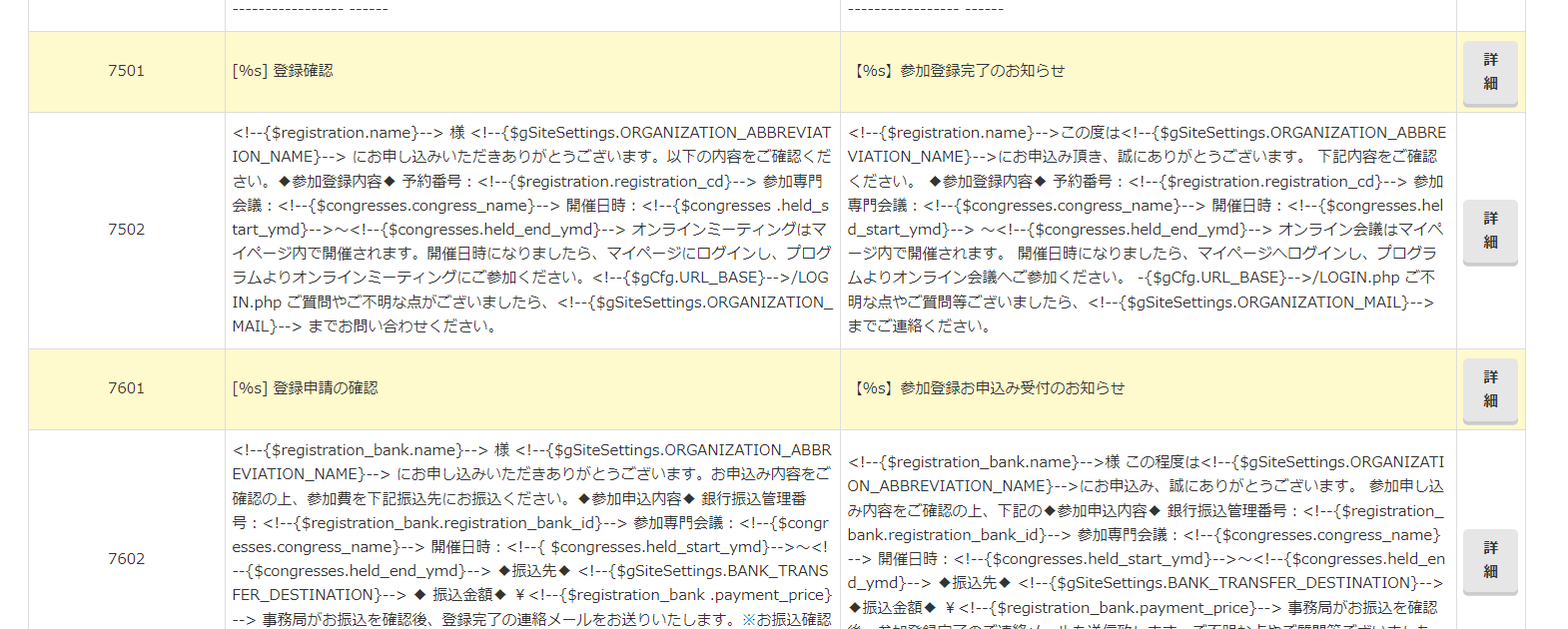The image size is (1568, 629).
Task: Click the "【%s】参加登録お申込み受付のお知らせ" subject cell
Action: [987, 388]
